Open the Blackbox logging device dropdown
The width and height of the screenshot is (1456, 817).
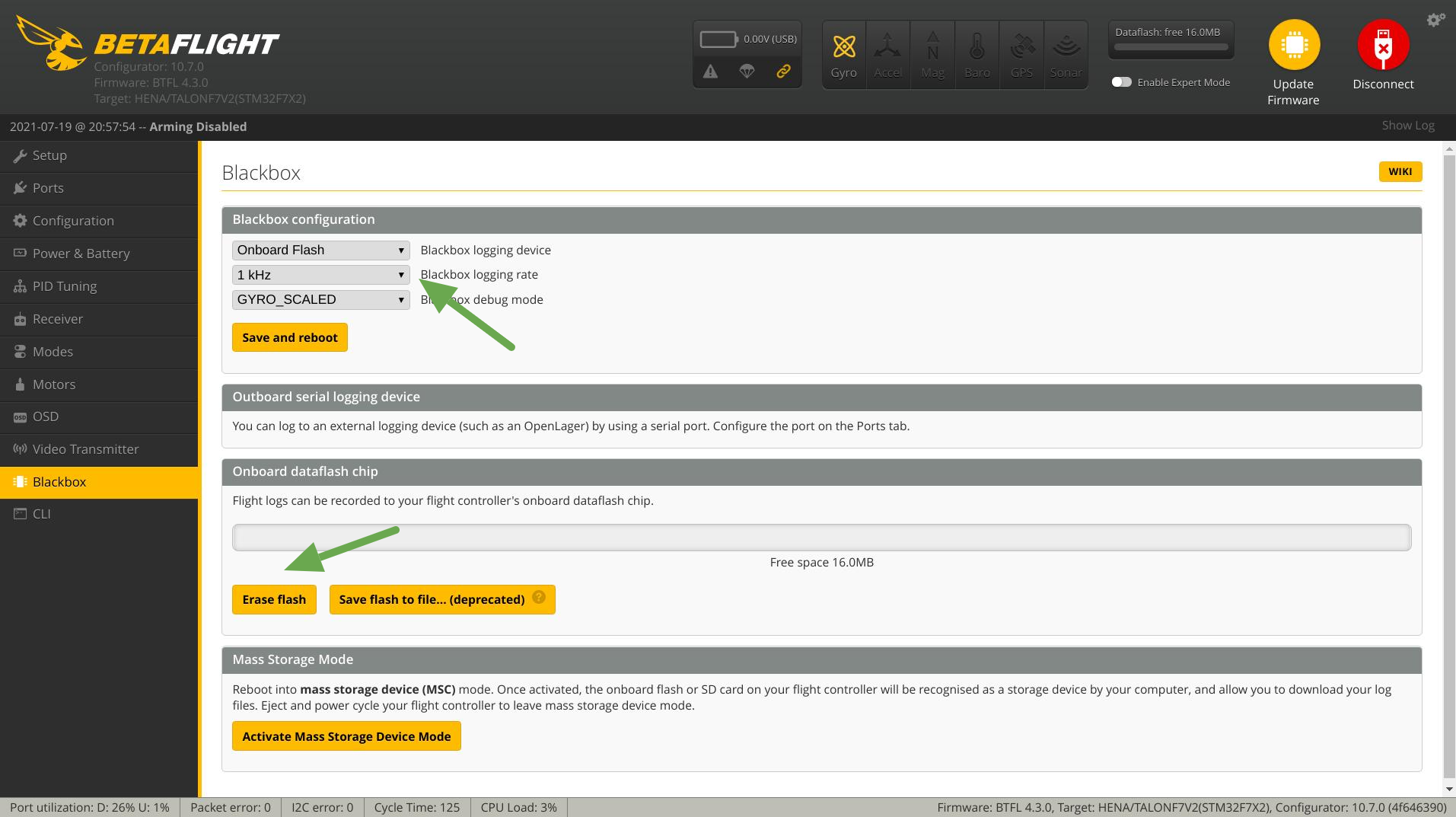coord(320,251)
